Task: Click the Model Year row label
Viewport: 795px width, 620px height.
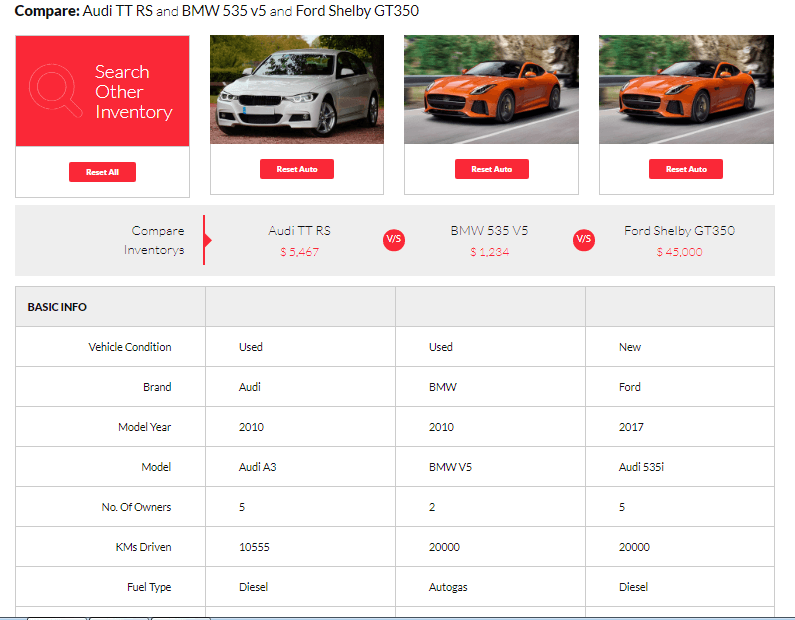Action: coord(144,427)
